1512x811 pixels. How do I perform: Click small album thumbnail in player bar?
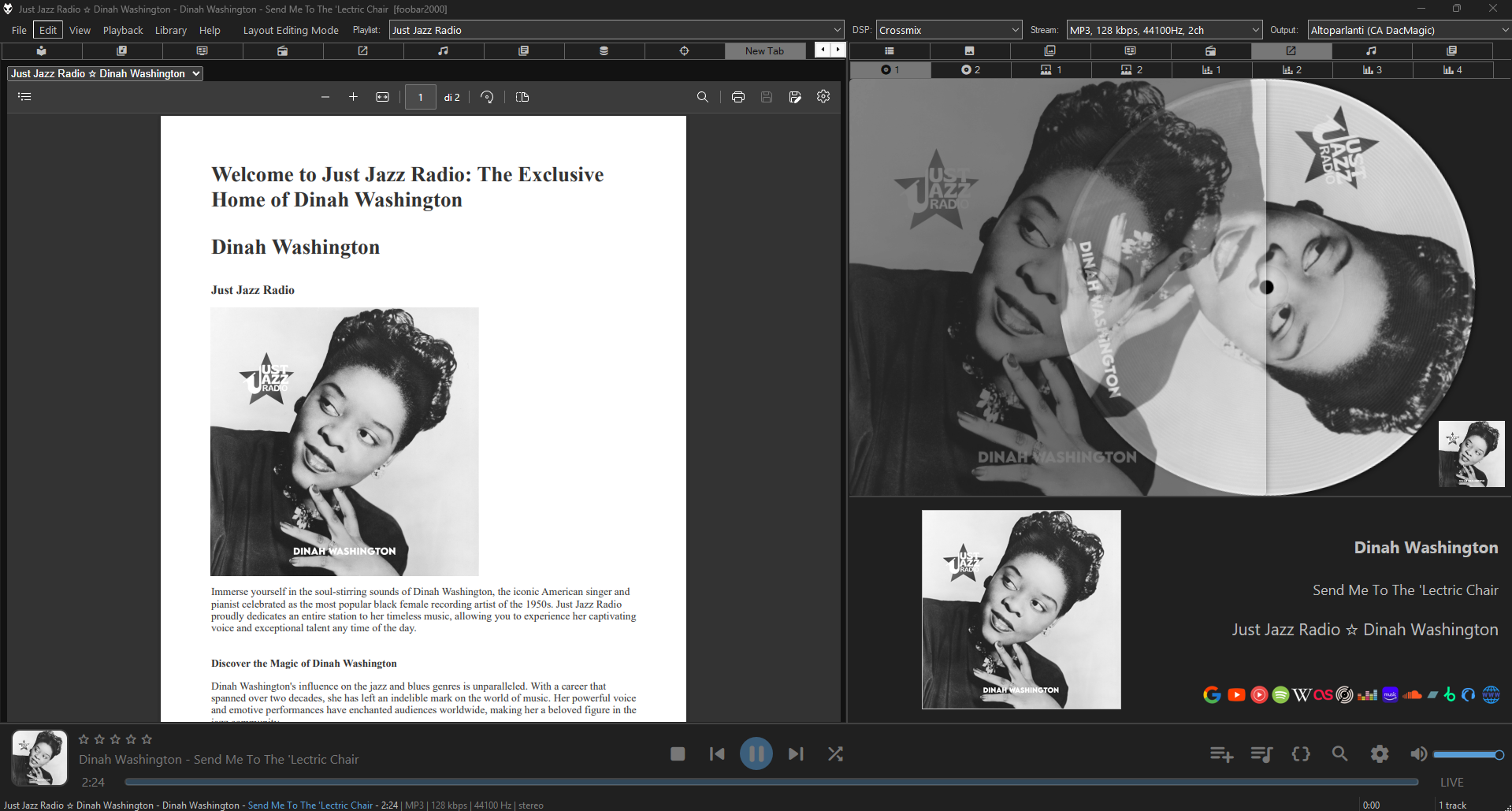click(39, 757)
